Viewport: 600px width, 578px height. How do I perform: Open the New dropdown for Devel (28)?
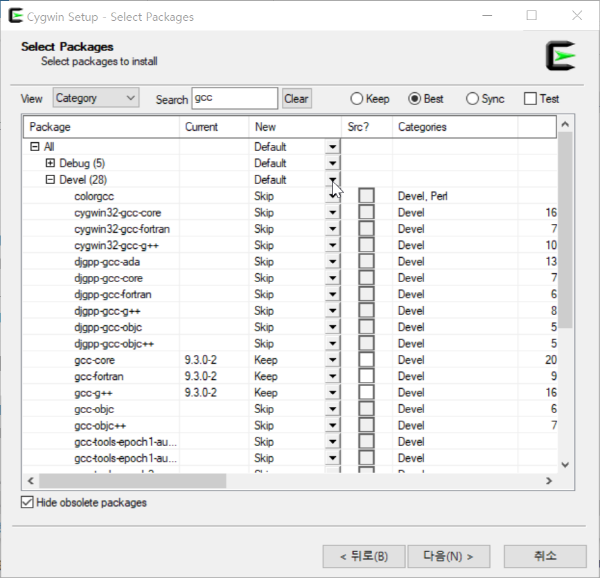tap(333, 180)
